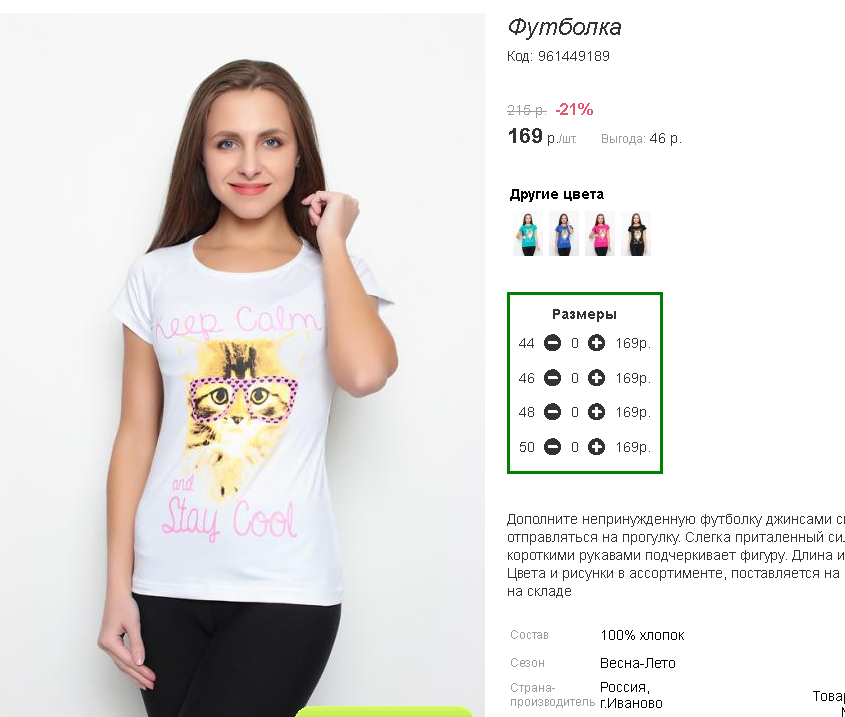
Task: Click minus icon for size 48
Action: pyautogui.click(x=552, y=412)
